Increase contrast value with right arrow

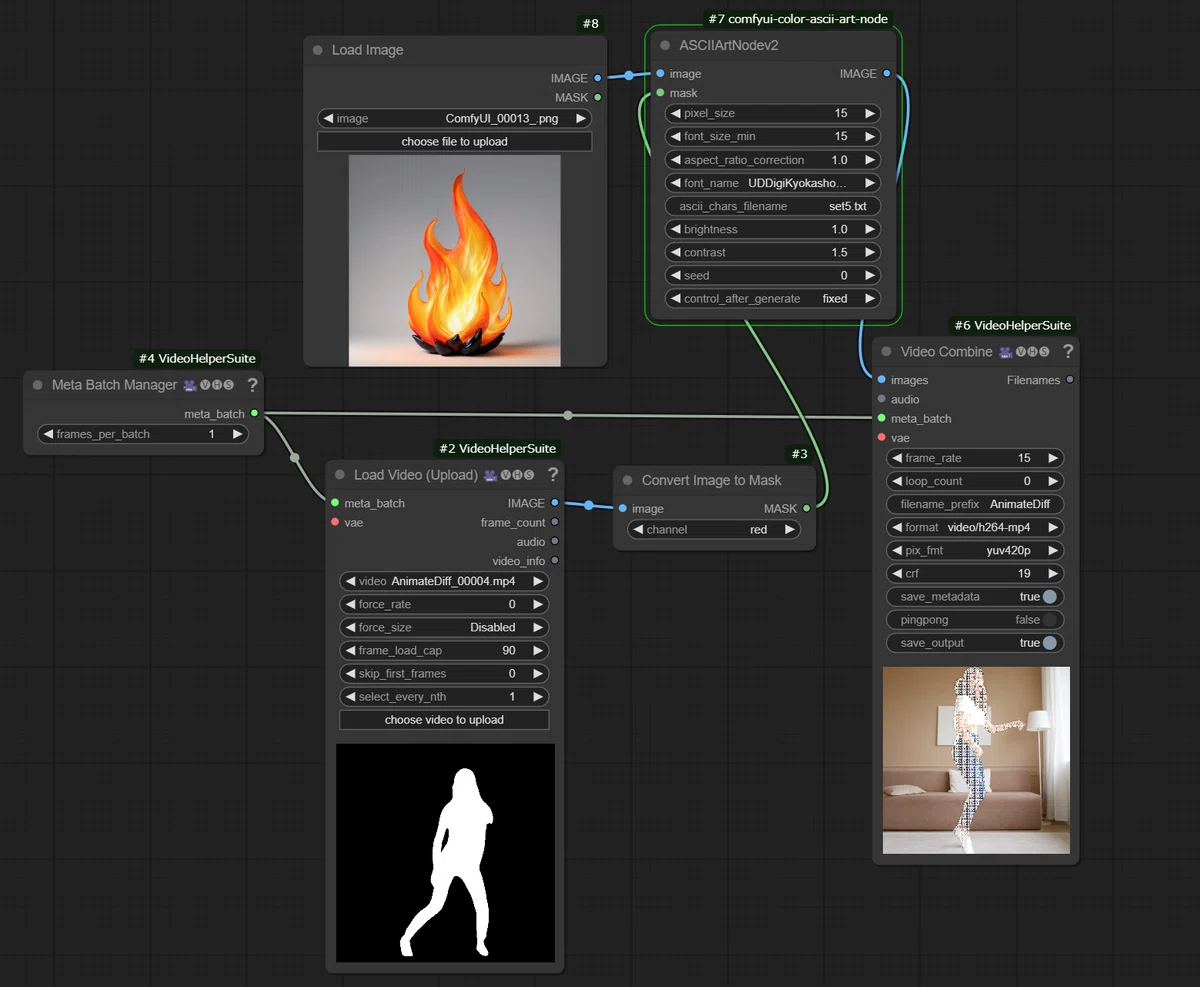[870, 252]
